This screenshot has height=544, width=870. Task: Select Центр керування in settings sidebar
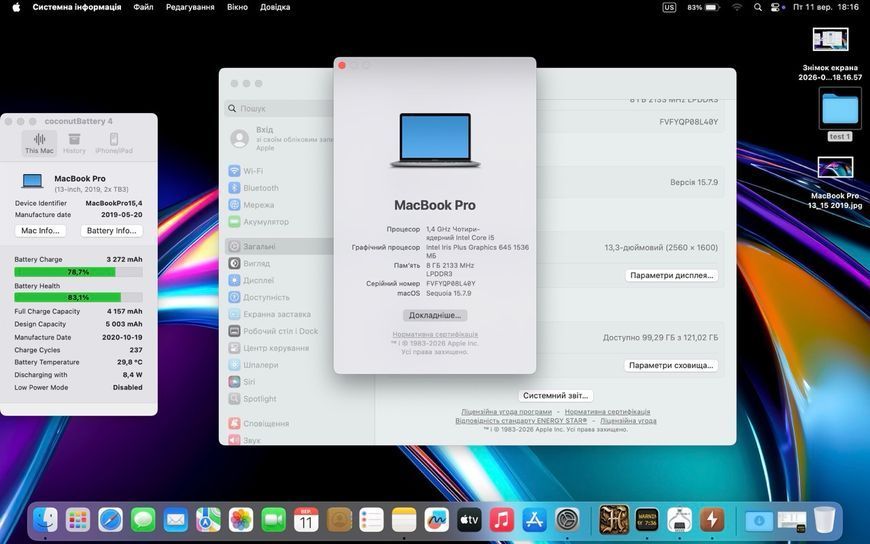tap(280, 348)
